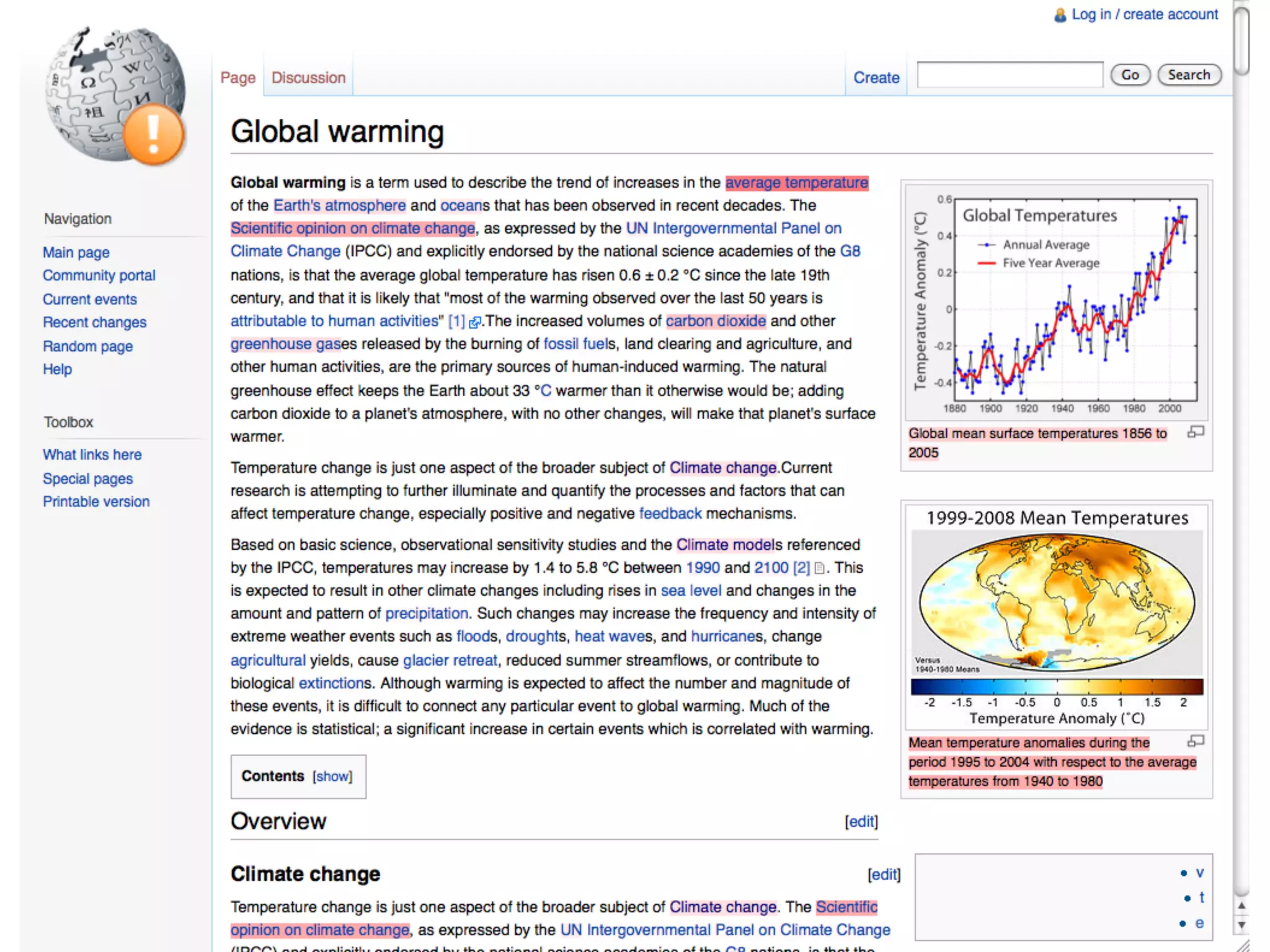Click the user icon beside Log in
This screenshot has width=1270, height=952.
[1060, 15]
